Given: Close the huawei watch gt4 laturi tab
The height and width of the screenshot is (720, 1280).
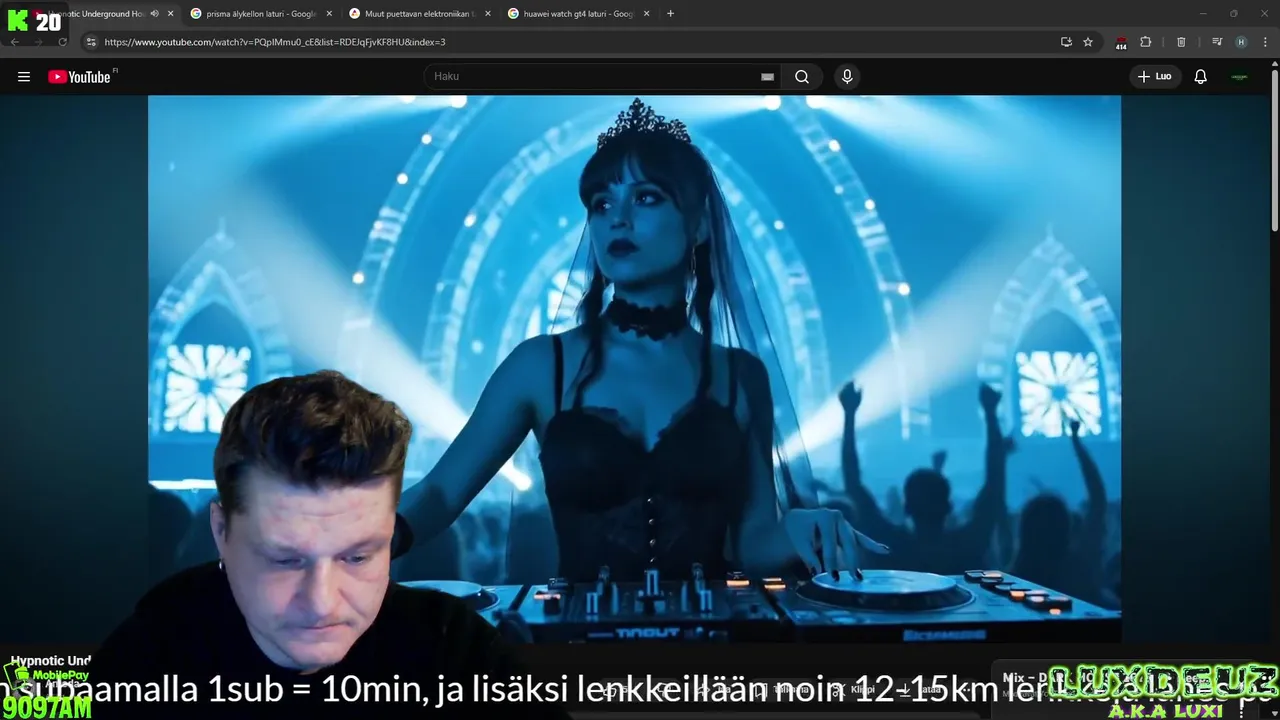Looking at the screenshot, I should tap(647, 14).
